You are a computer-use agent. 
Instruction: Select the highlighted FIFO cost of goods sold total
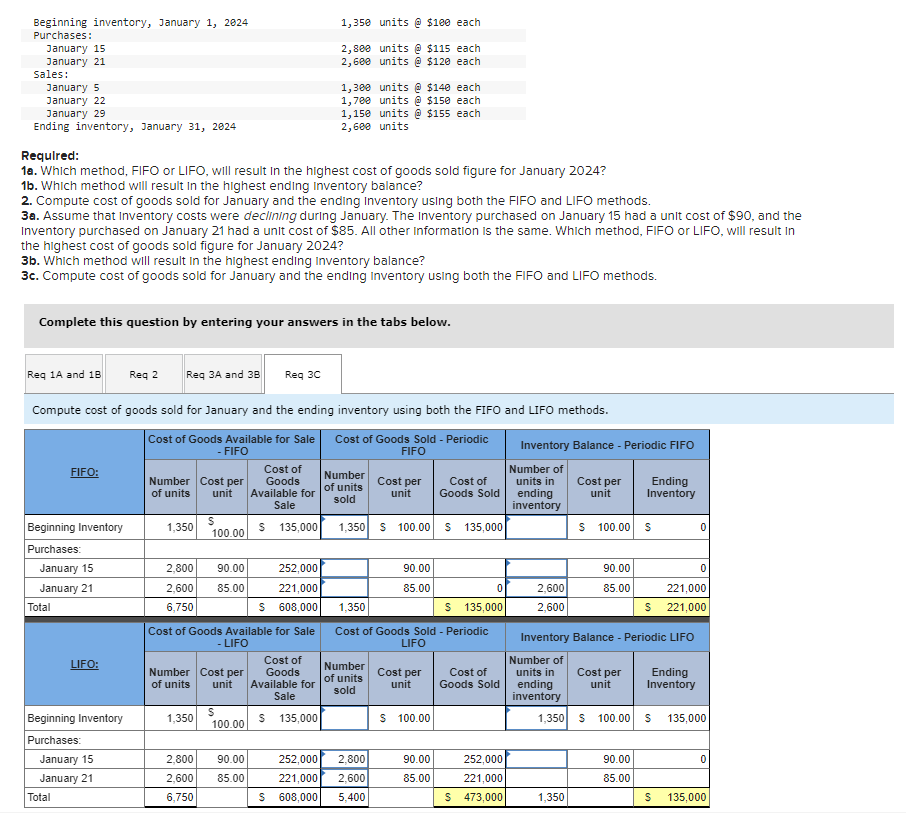pyautogui.click(x=468, y=607)
